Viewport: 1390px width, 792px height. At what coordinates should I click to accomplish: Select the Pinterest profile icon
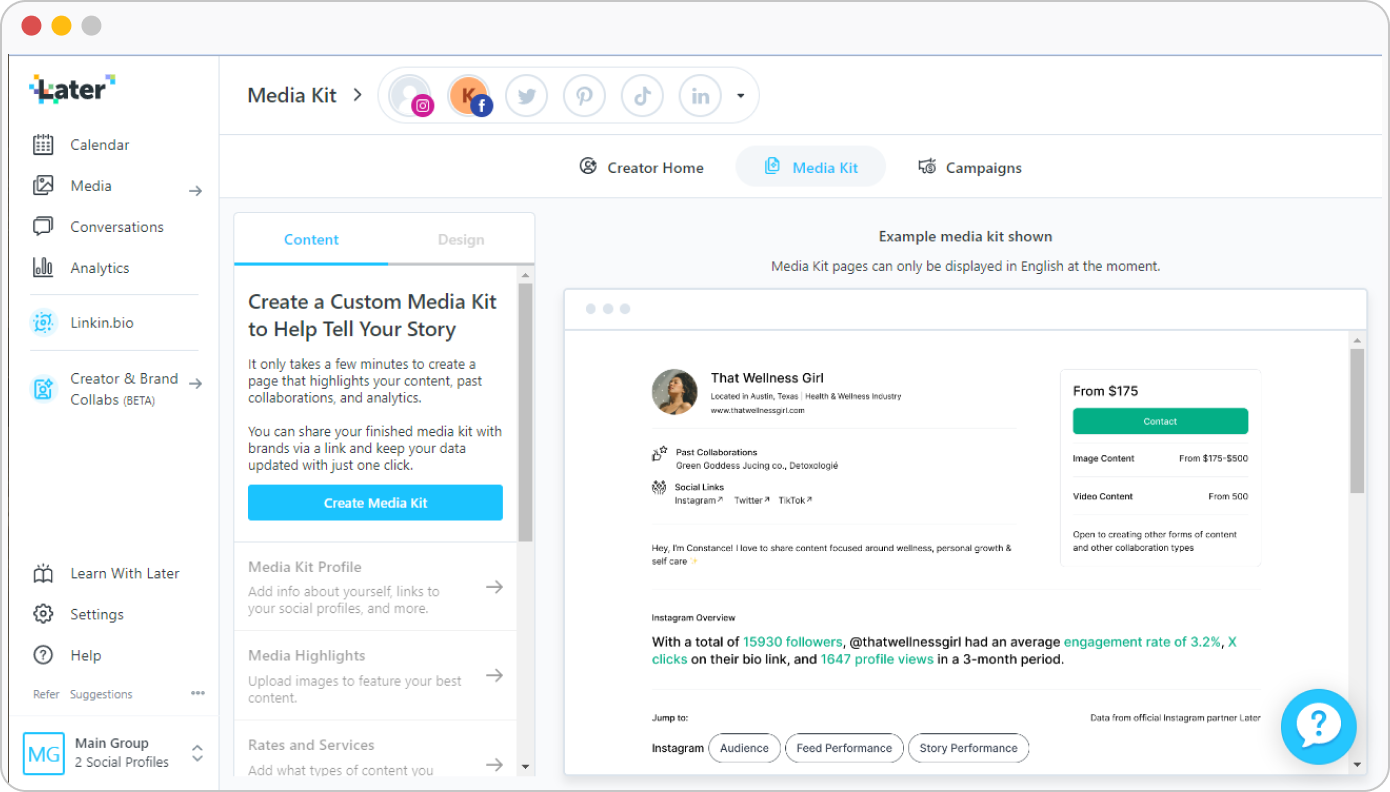point(584,96)
